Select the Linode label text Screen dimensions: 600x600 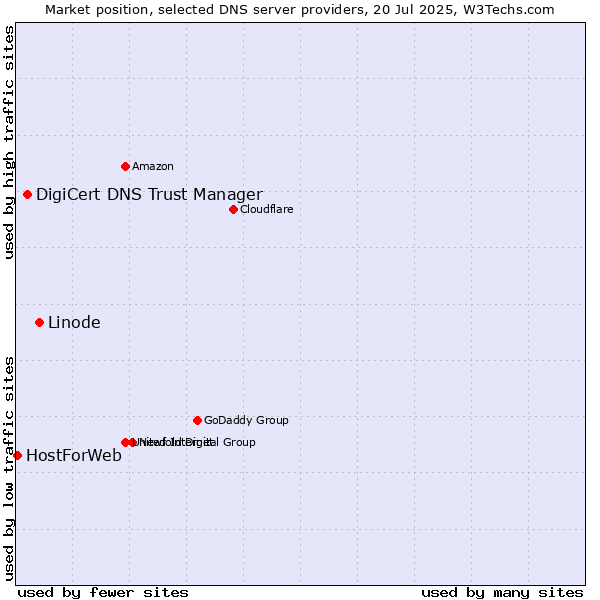click(x=74, y=323)
